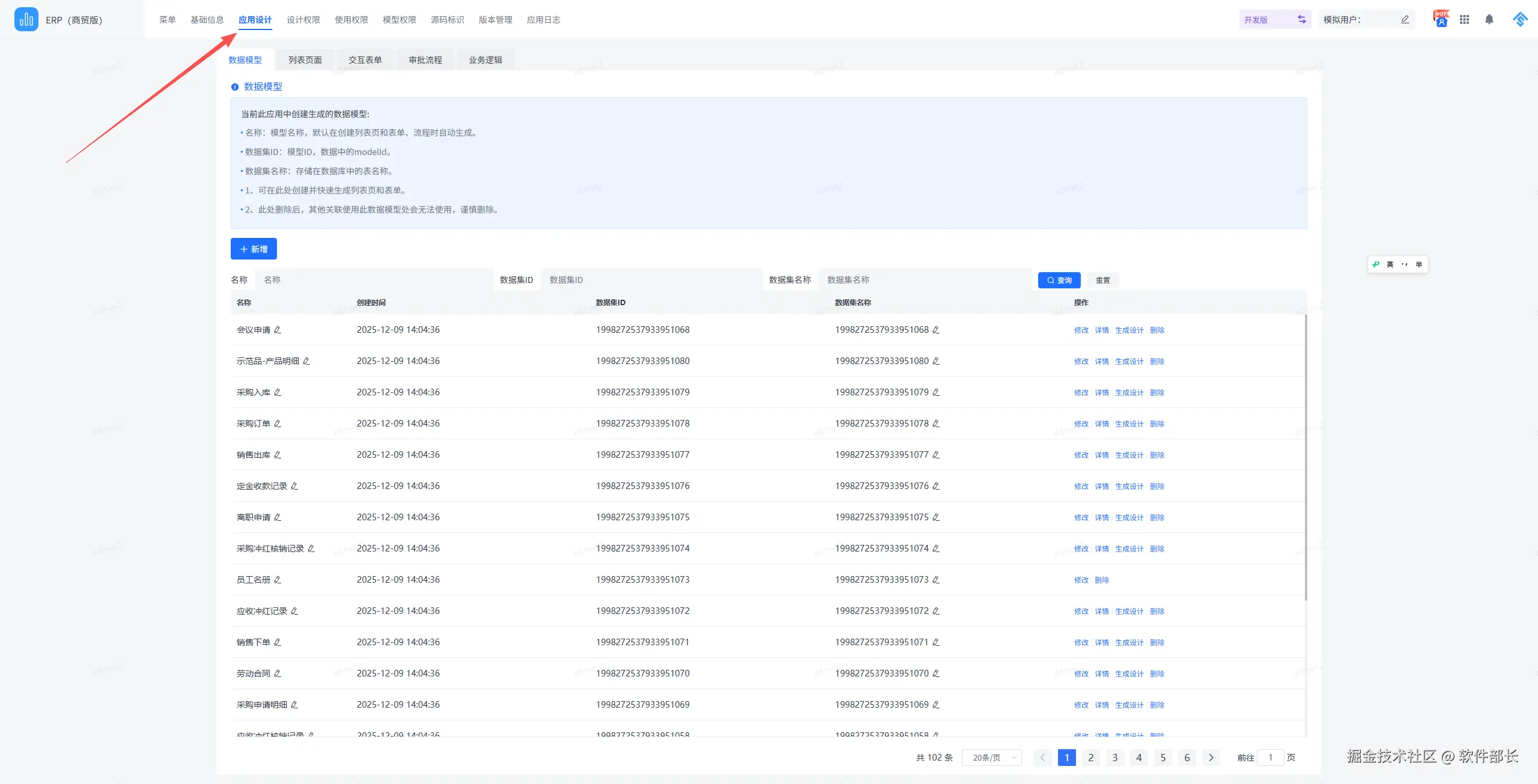
Task: Click 删除 link in 员工名册 row
Action: [x=1101, y=580]
